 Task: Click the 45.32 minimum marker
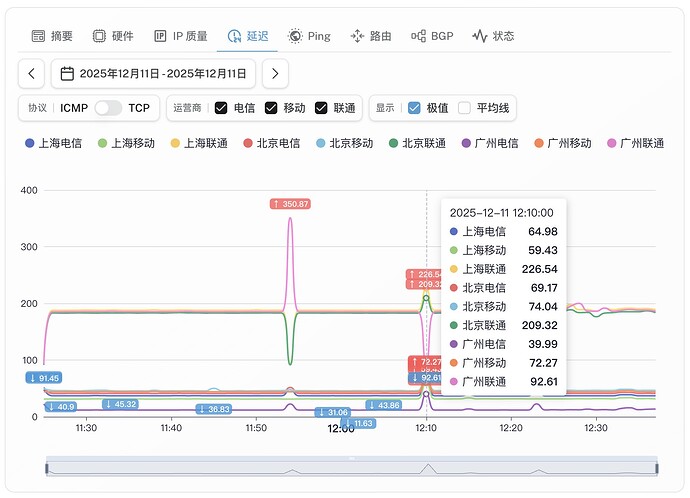pyautogui.click(x=121, y=404)
